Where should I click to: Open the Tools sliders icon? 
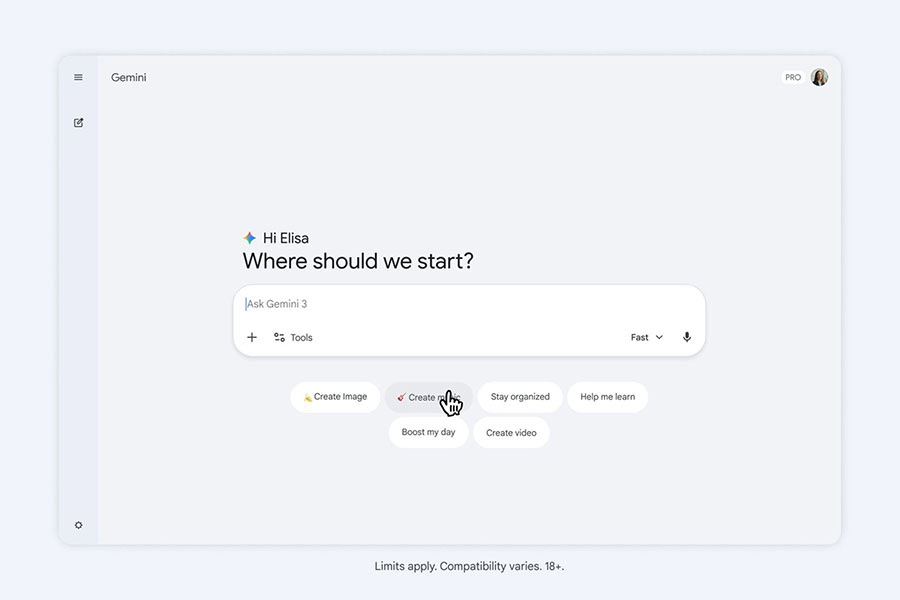pos(280,337)
